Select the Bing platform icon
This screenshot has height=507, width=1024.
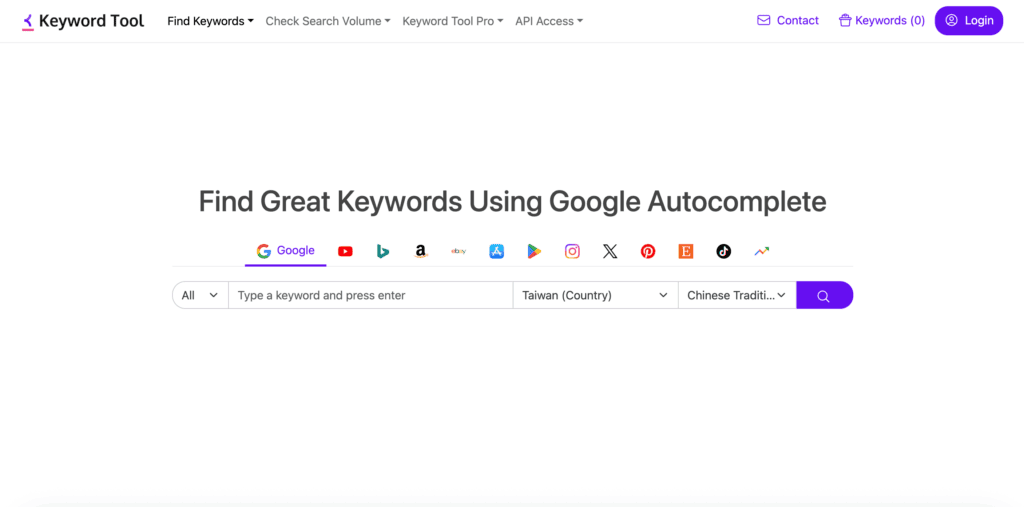[383, 252]
